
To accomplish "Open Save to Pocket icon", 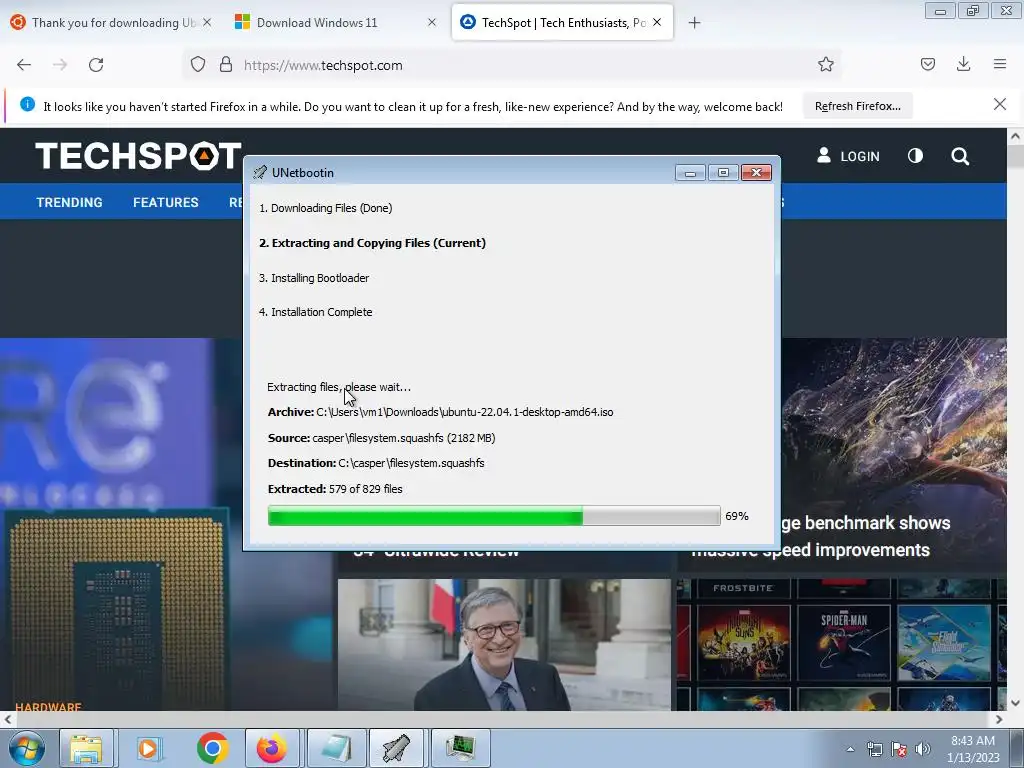I will (x=928, y=64).
